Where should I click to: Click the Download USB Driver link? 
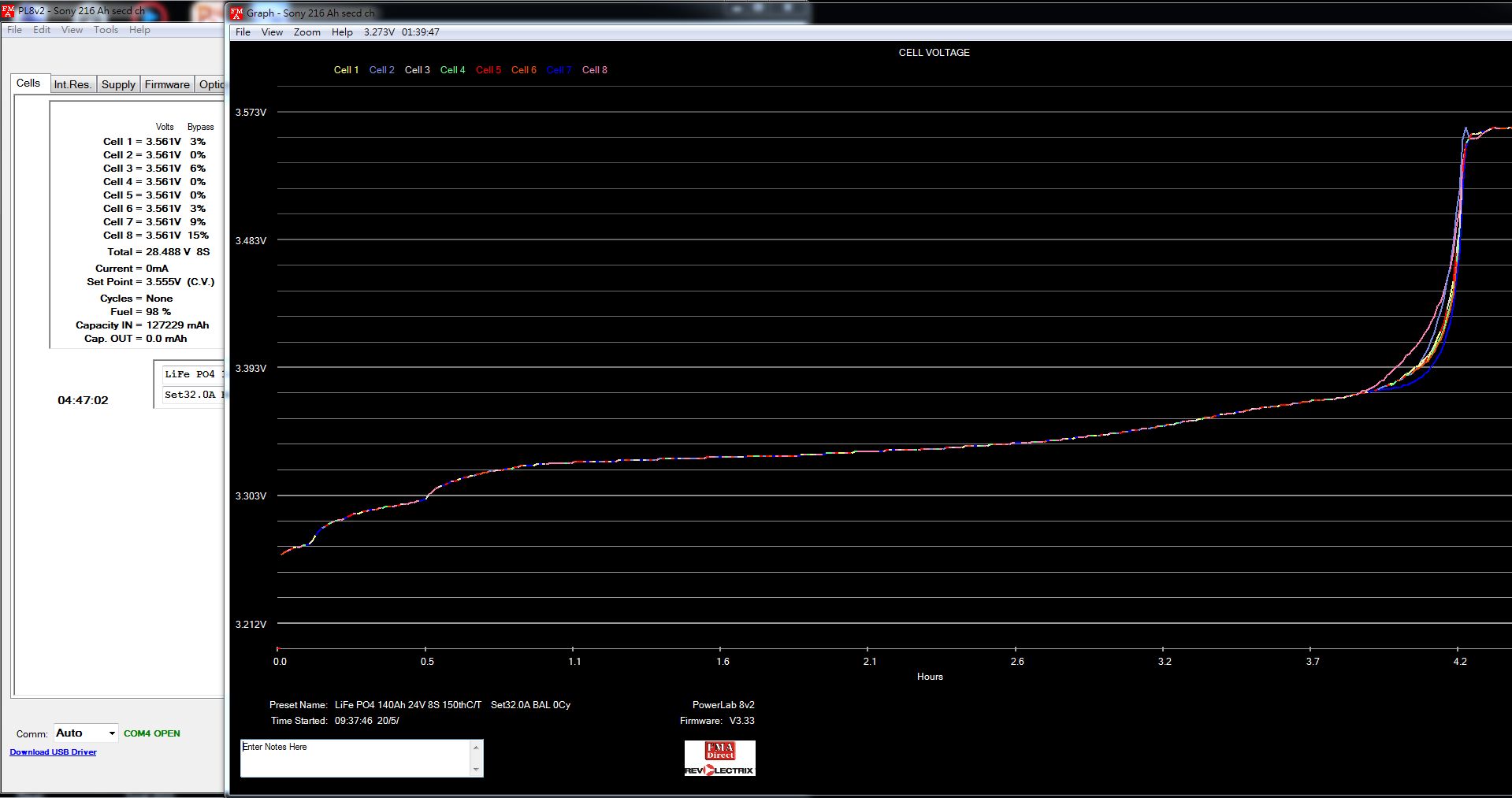53,752
